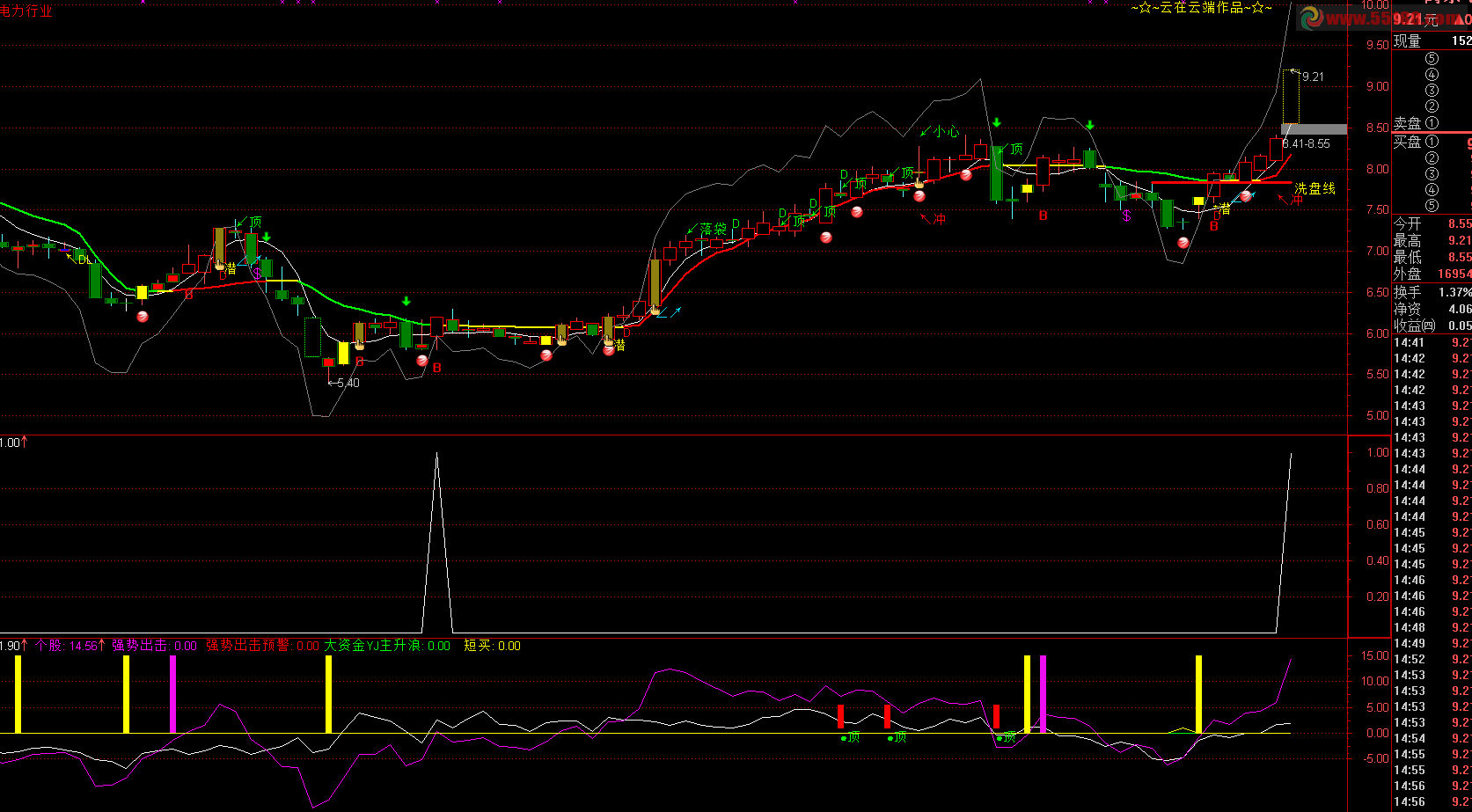Select 买盘 level ⑤ in the order book
Viewport: 1472px width, 812px height.
click(1432, 206)
